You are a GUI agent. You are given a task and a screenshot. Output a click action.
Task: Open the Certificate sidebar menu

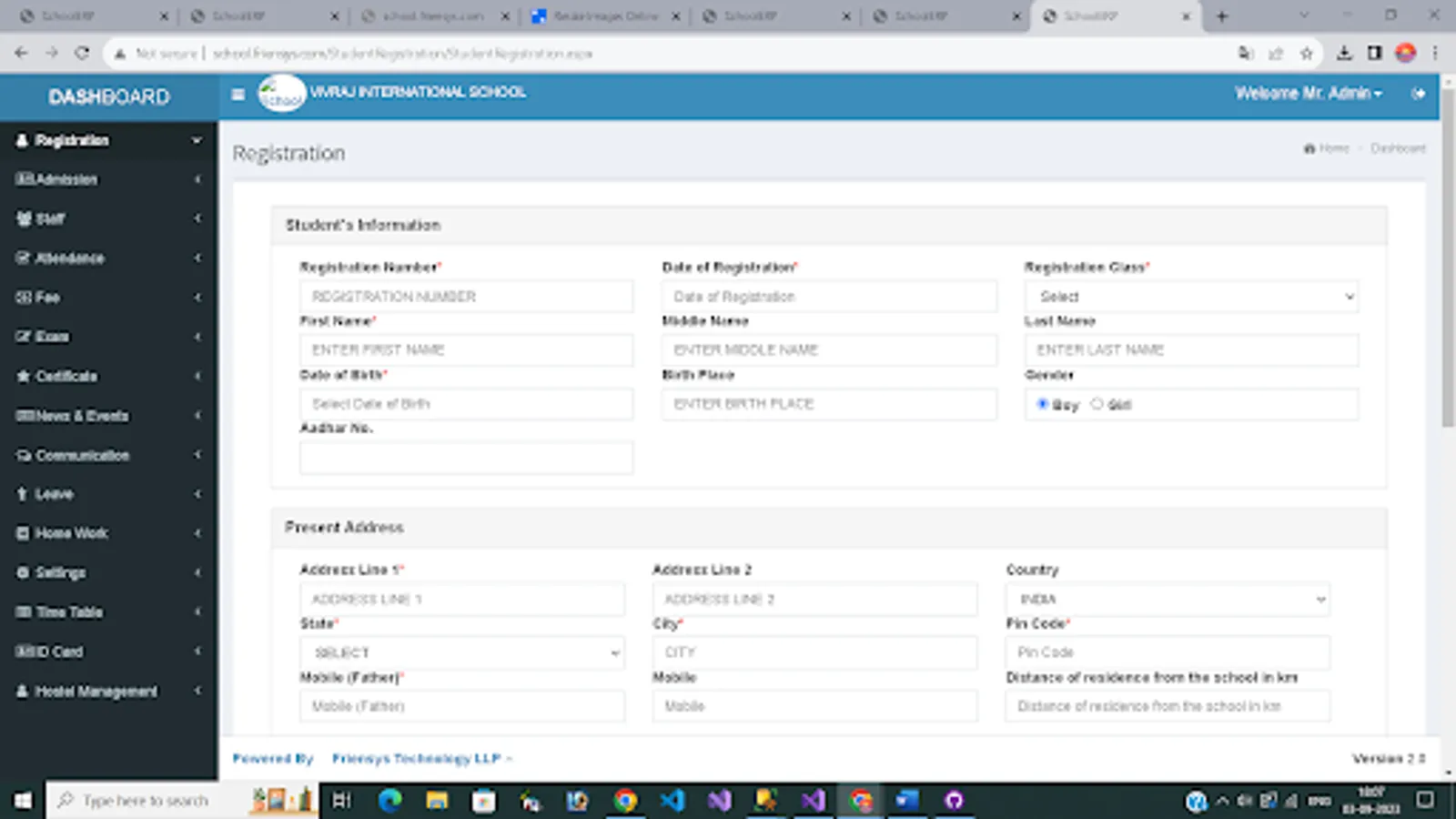coord(109,376)
